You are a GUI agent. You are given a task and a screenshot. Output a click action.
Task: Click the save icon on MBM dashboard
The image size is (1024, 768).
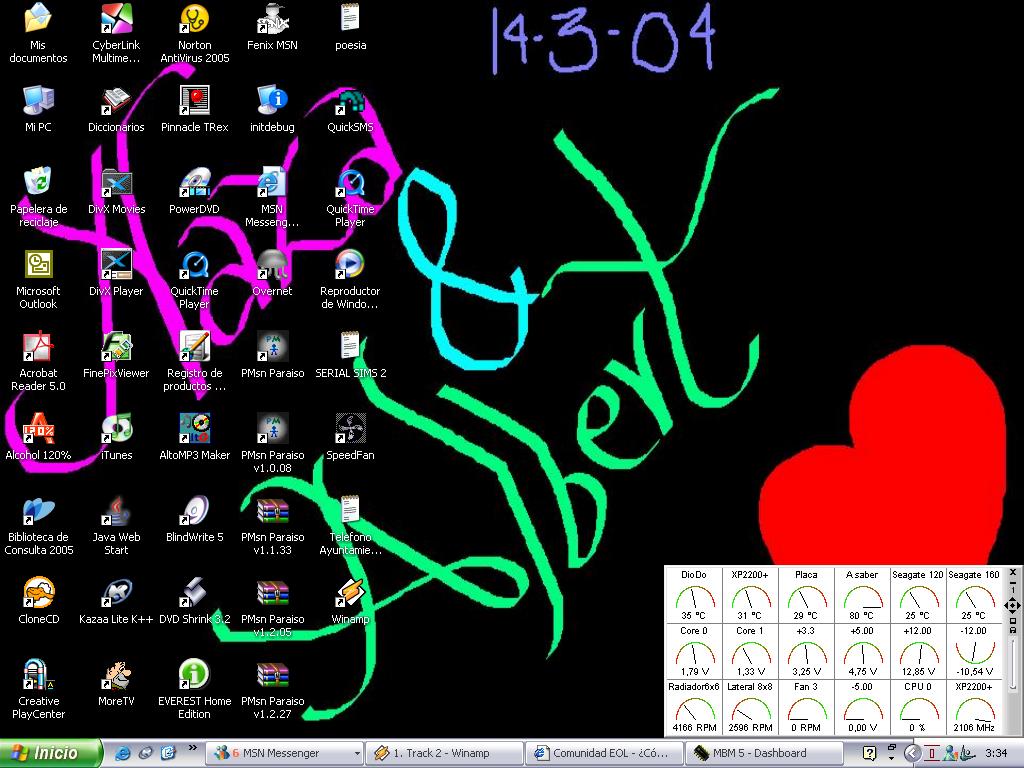point(1012,630)
